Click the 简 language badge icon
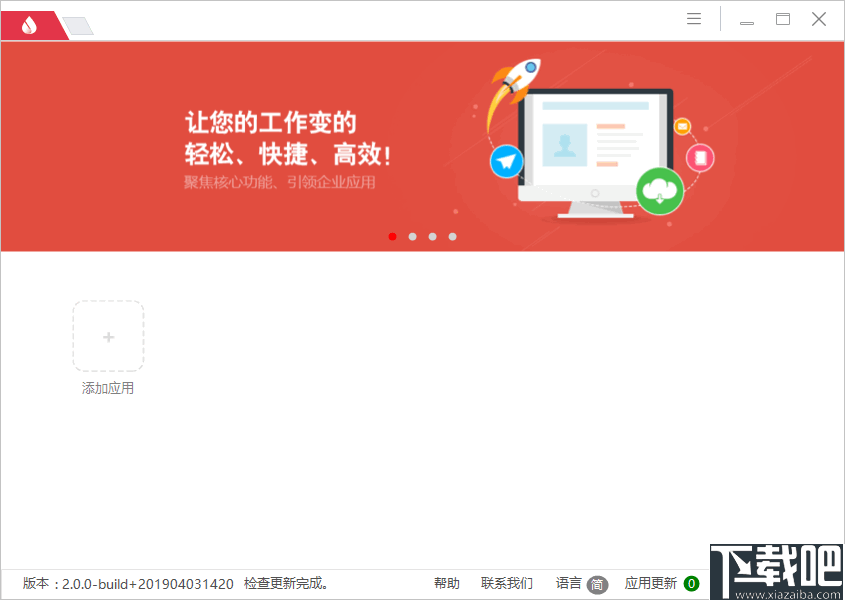 point(597,584)
